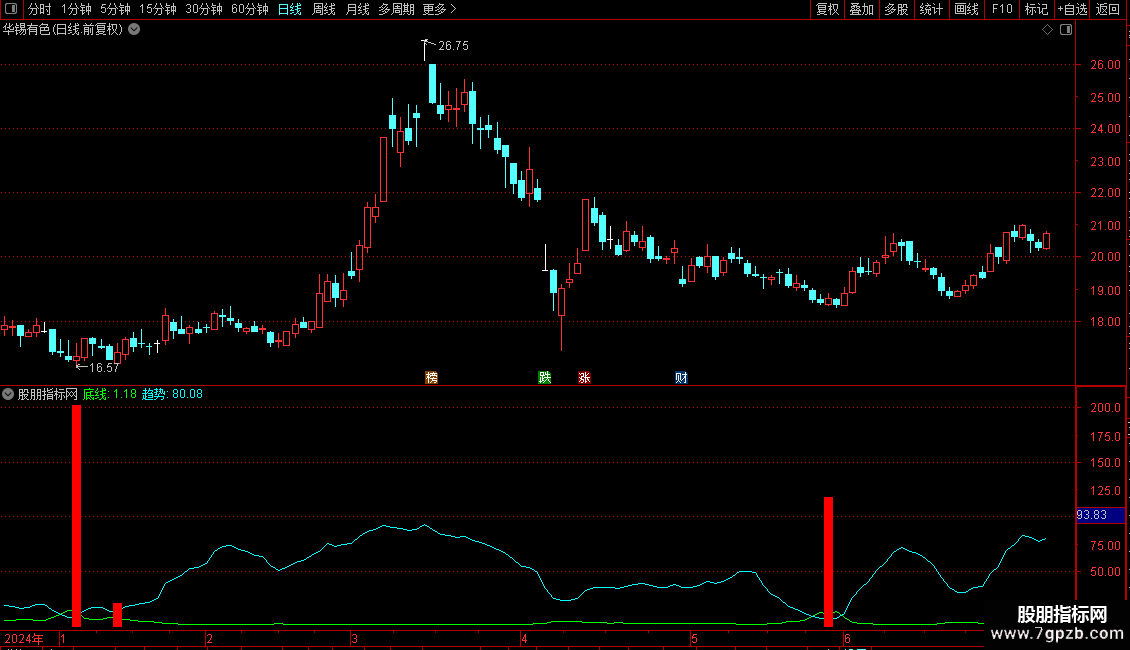1130x650 pixels.
Task: Click month 1 on the timeline
Action: coord(63,638)
